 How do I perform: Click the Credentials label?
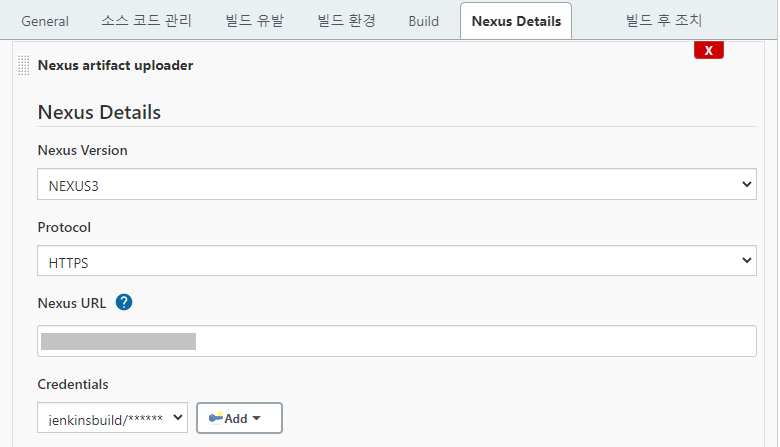(73, 384)
